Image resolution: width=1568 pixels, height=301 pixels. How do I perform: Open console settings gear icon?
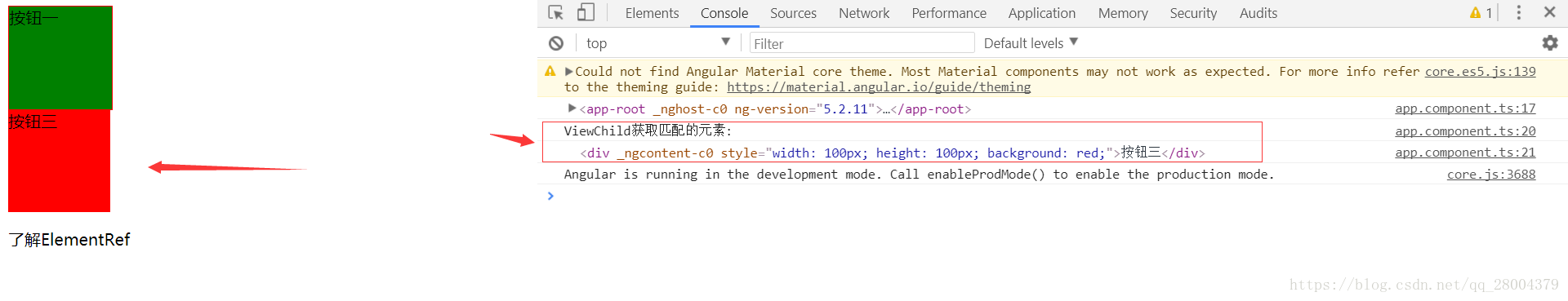coord(1549,42)
